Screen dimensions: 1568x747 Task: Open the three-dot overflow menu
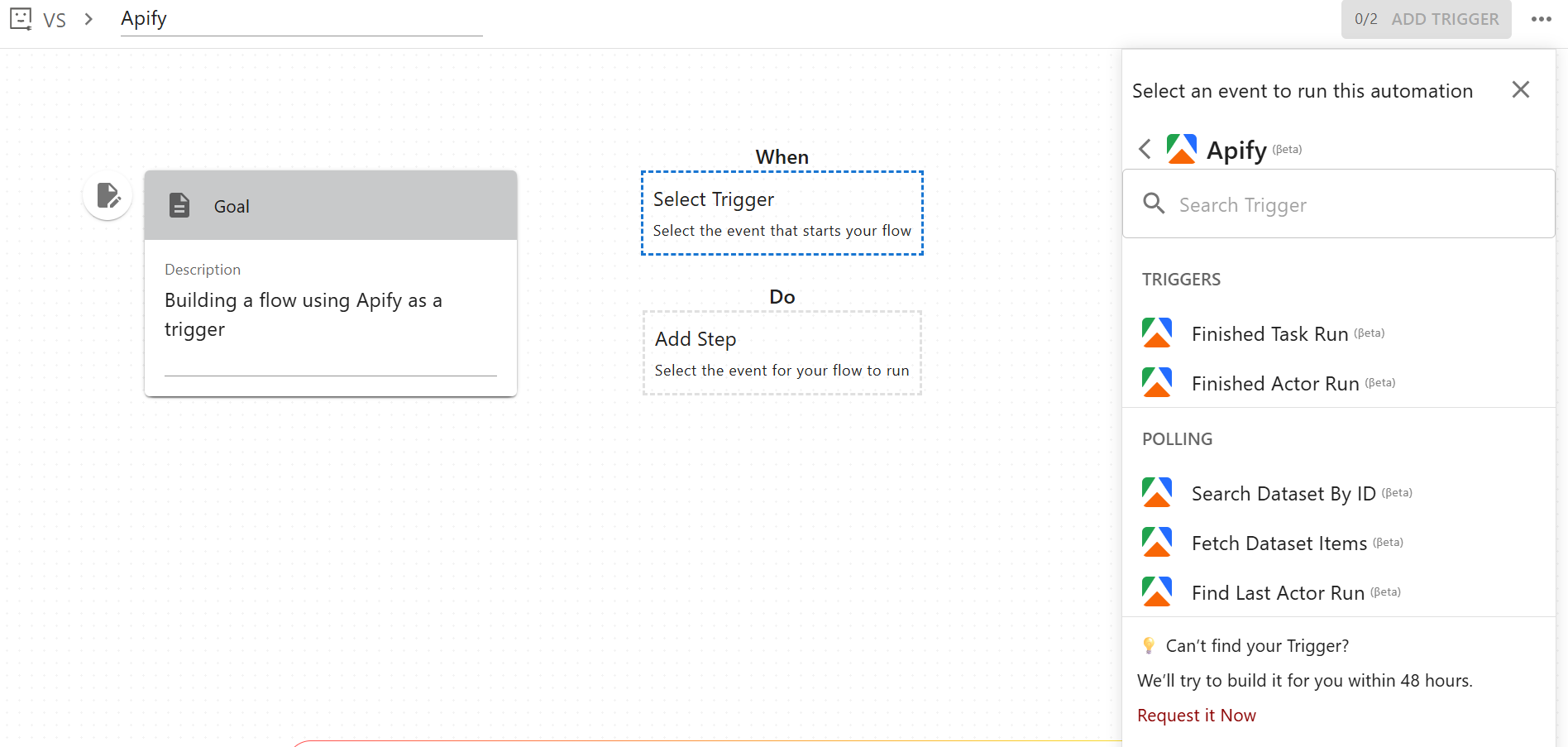tap(1542, 18)
